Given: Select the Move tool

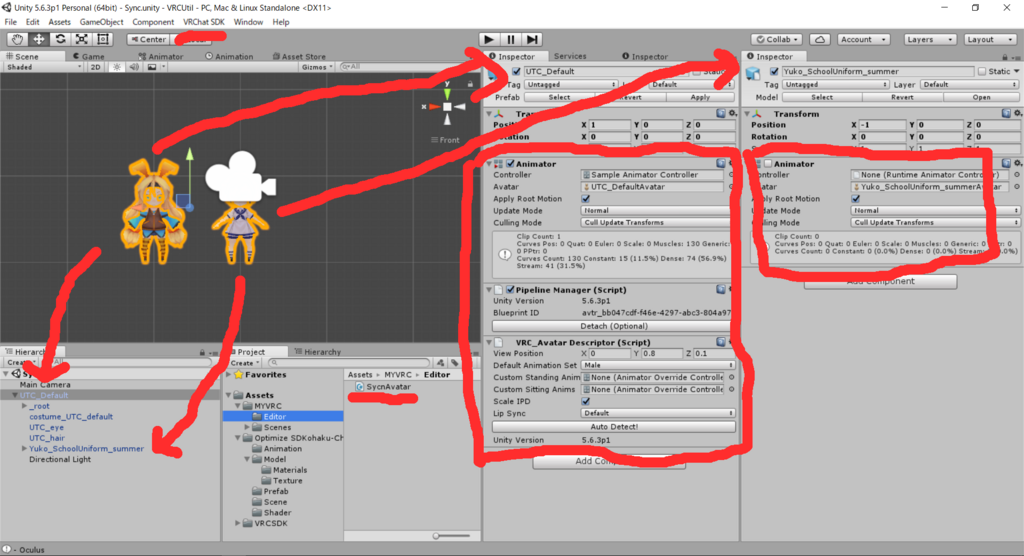Looking at the screenshot, I should point(39,39).
